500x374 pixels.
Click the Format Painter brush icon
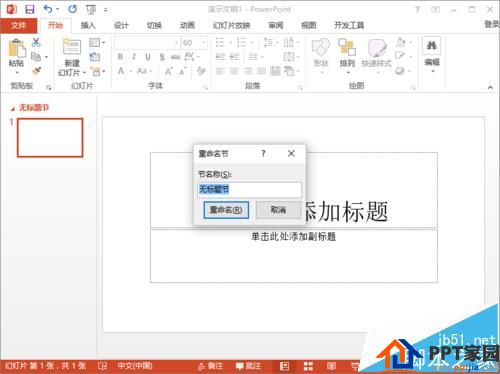coord(36,71)
